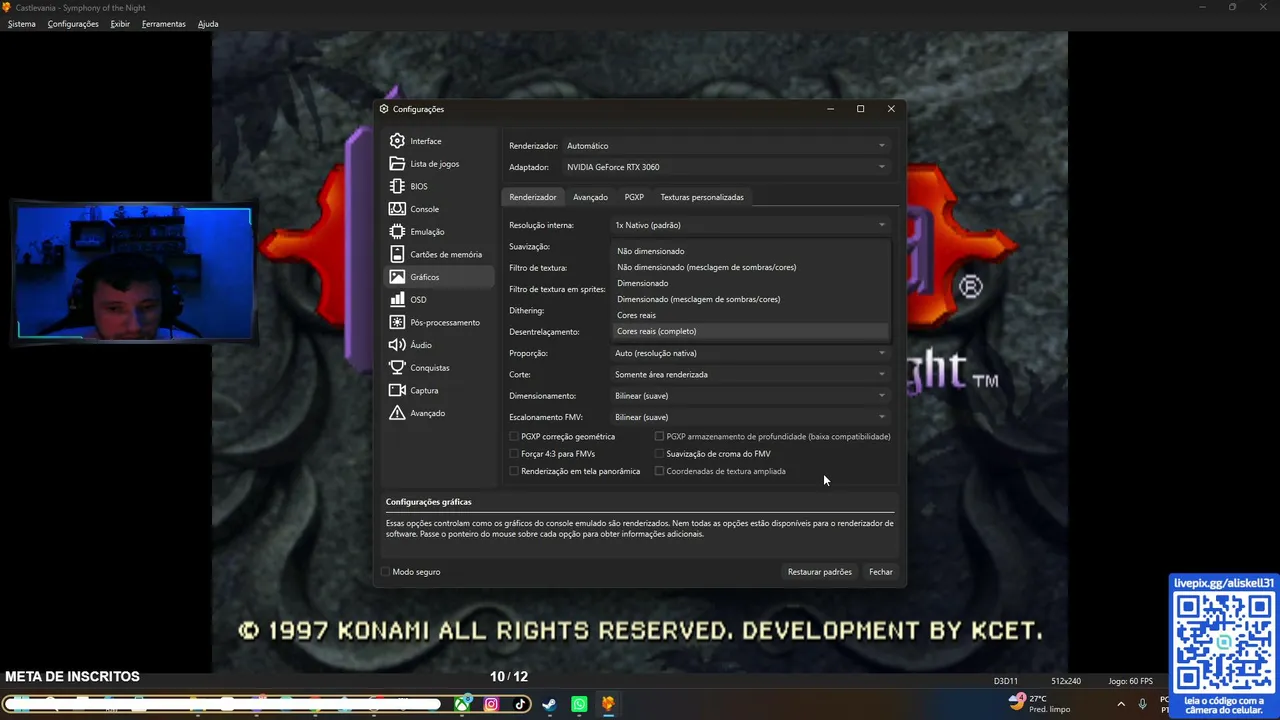Screen dimensions: 1280x720
Task: Select the Lista de jogos icon
Action: click(x=397, y=164)
